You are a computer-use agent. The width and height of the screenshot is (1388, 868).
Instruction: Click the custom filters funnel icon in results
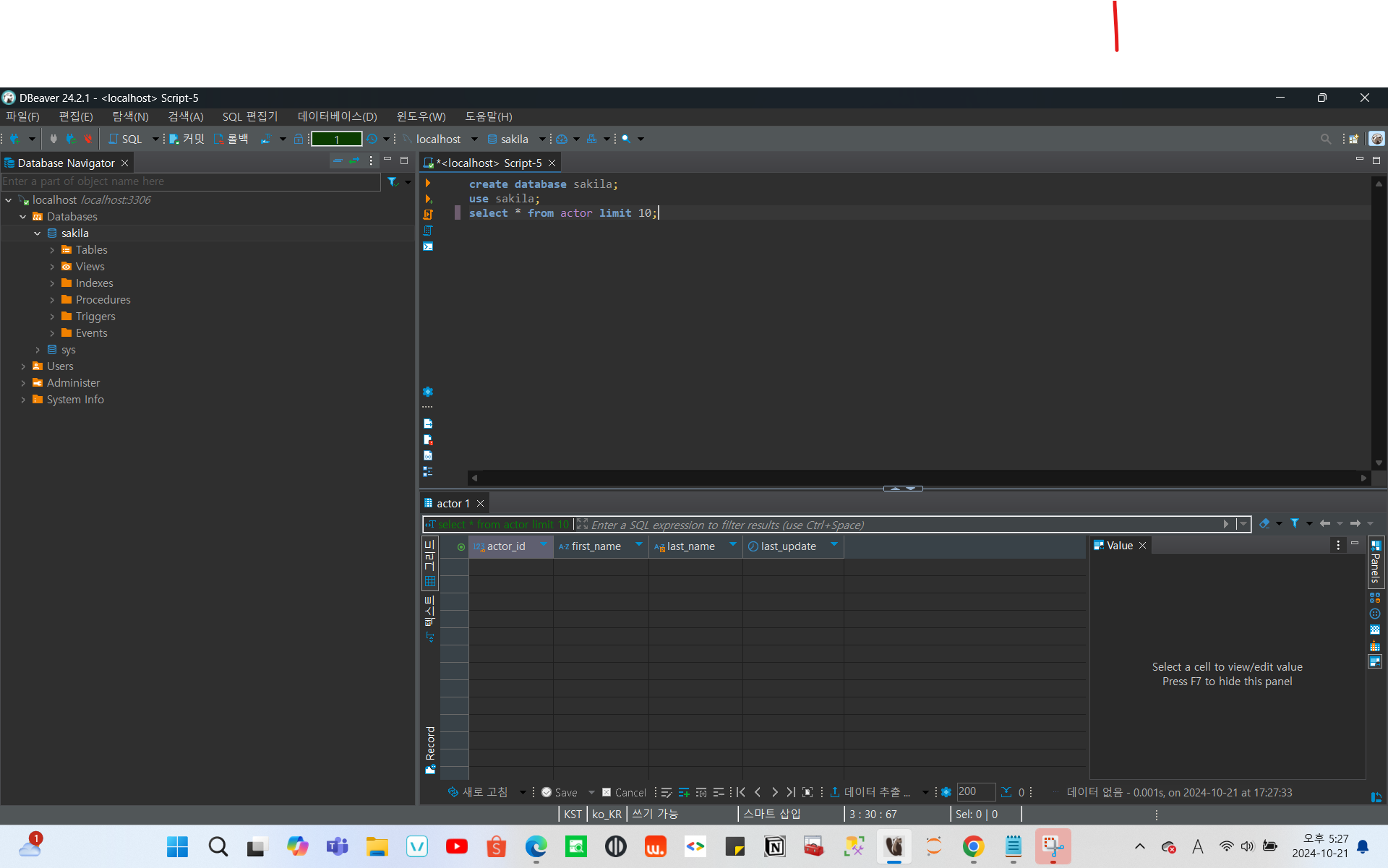tap(1295, 524)
